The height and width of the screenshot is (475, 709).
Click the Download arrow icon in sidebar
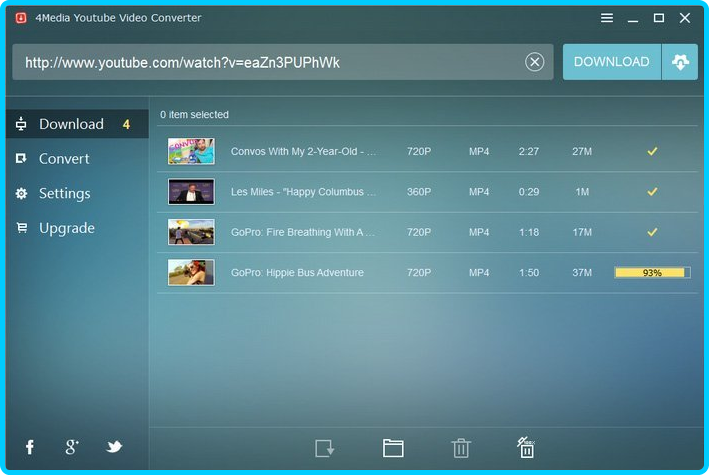(21, 124)
